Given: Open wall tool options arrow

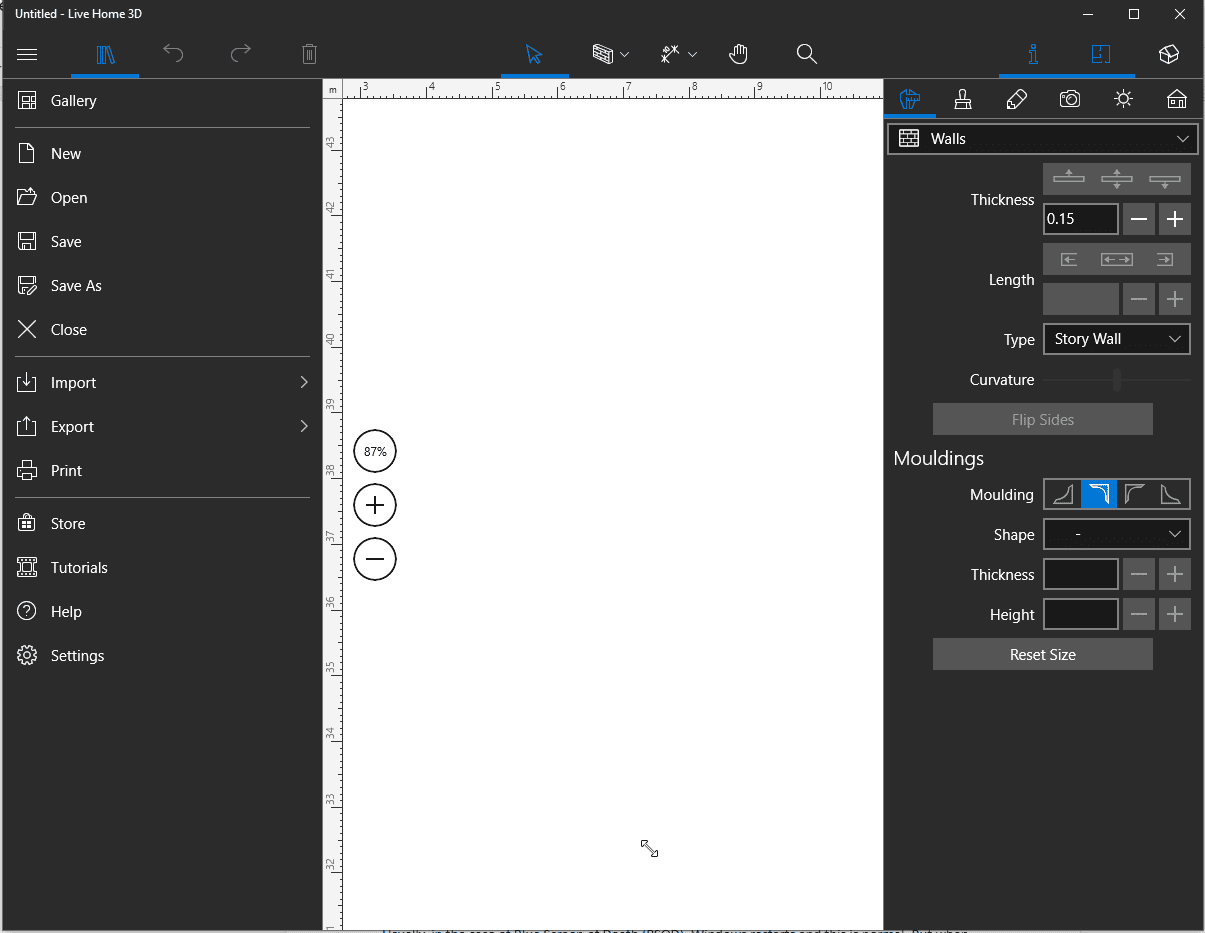Looking at the screenshot, I should click(x=625, y=55).
